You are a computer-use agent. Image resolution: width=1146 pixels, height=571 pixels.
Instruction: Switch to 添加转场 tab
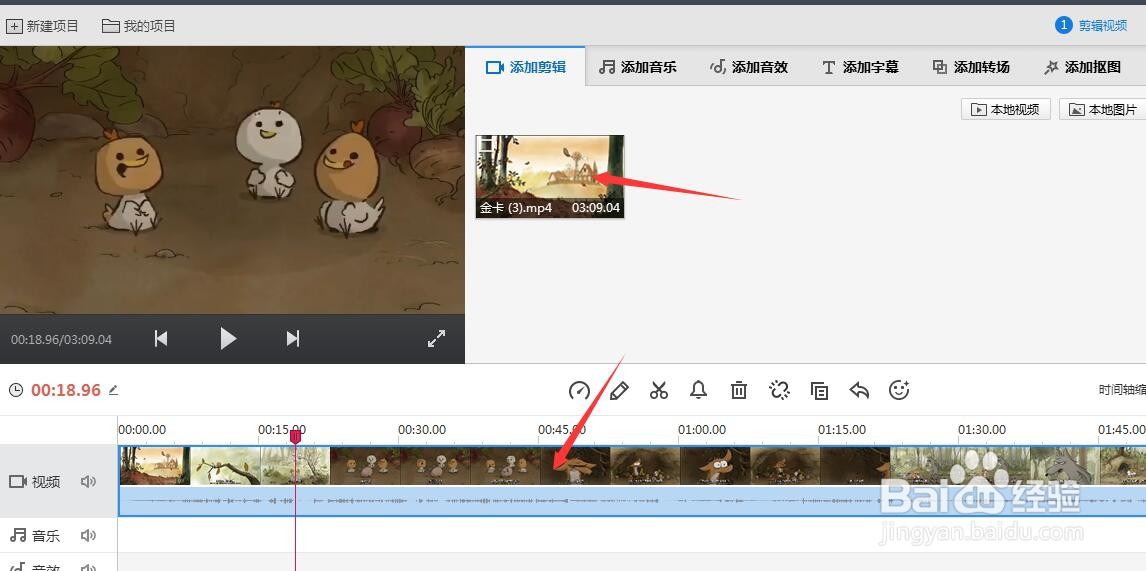(x=971, y=67)
